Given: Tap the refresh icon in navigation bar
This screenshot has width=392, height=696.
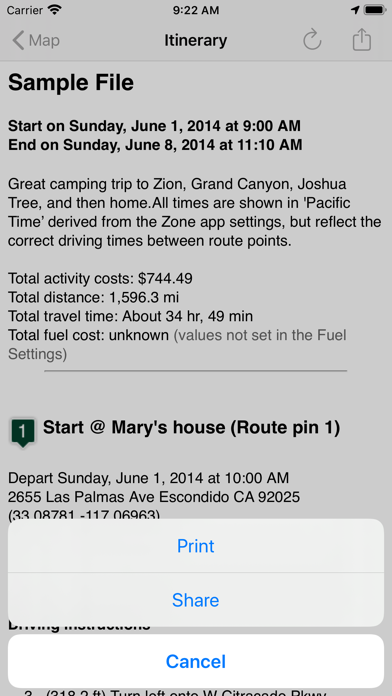Looking at the screenshot, I should coord(312,40).
